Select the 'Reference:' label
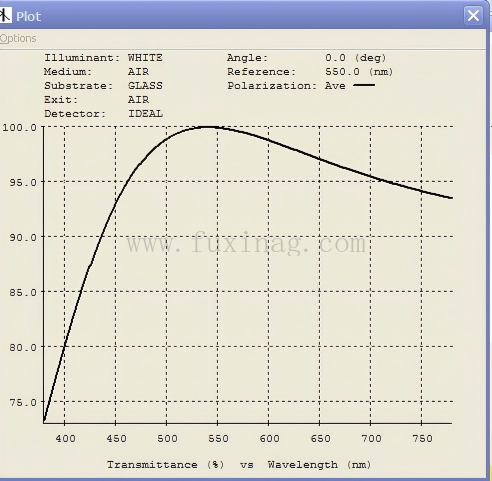492x481 pixels. pyautogui.click(x=261, y=72)
